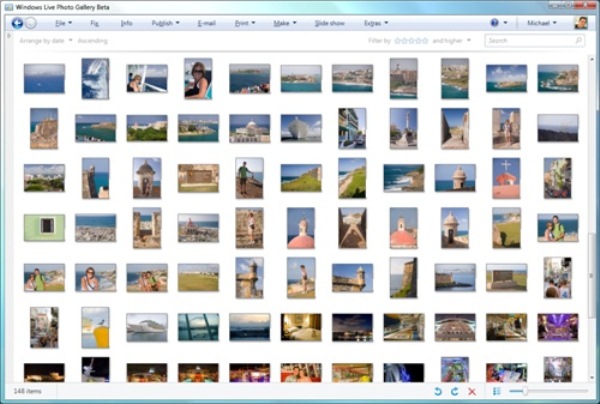Image resolution: width=600 pixels, height=404 pixels.
Task: Open 'and higher' filter dropdown
Action: coord(453,41)
